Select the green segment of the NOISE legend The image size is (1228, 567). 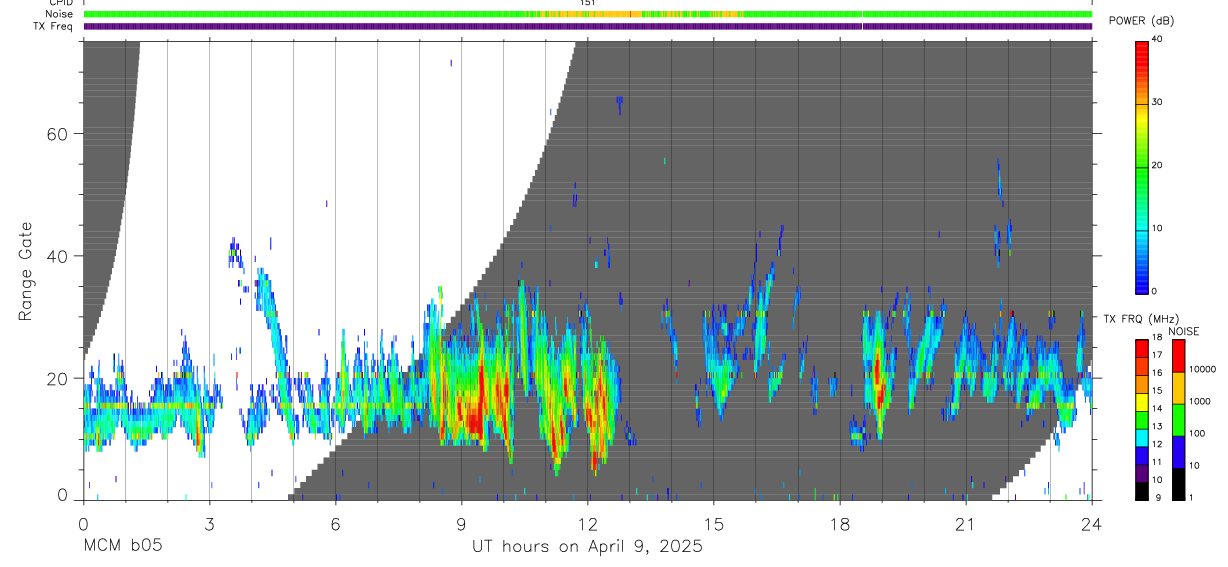click(x=1178, y=420)
